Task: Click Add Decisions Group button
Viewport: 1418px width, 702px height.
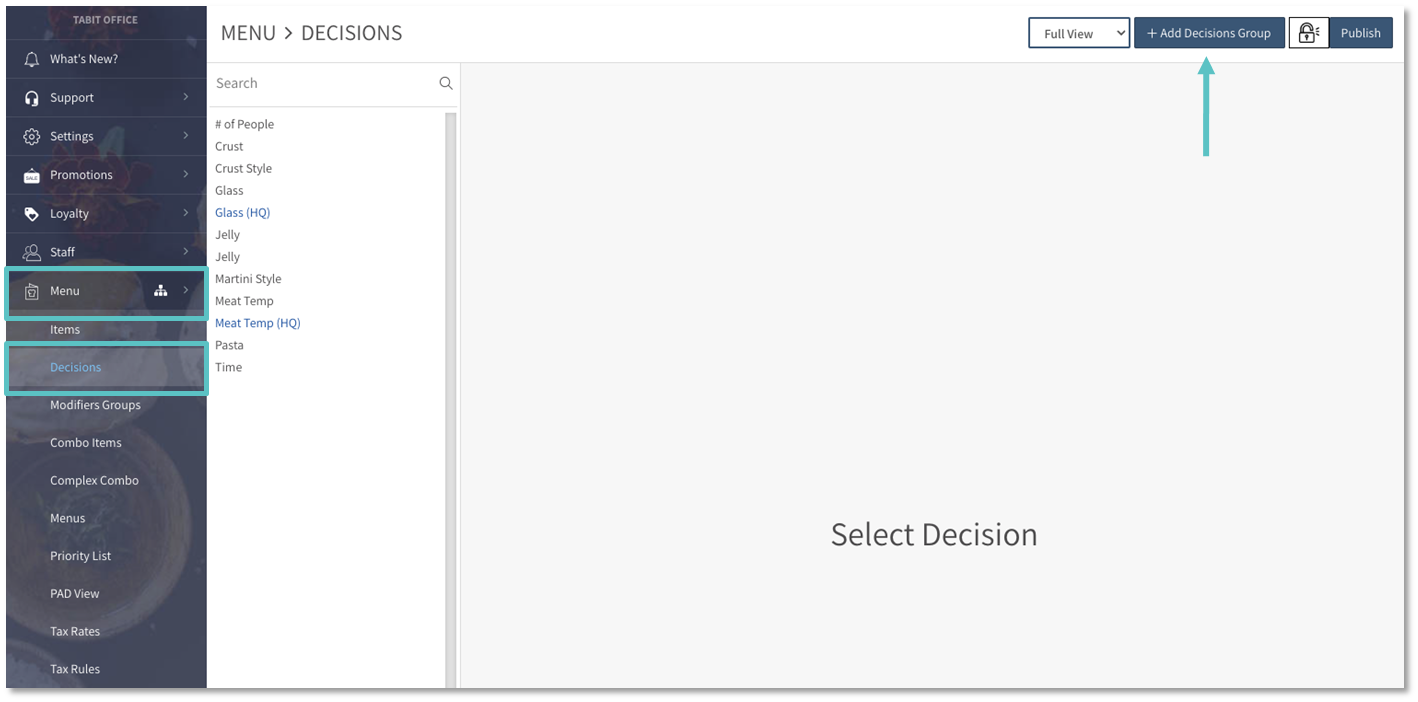Action: [1208, 33]
